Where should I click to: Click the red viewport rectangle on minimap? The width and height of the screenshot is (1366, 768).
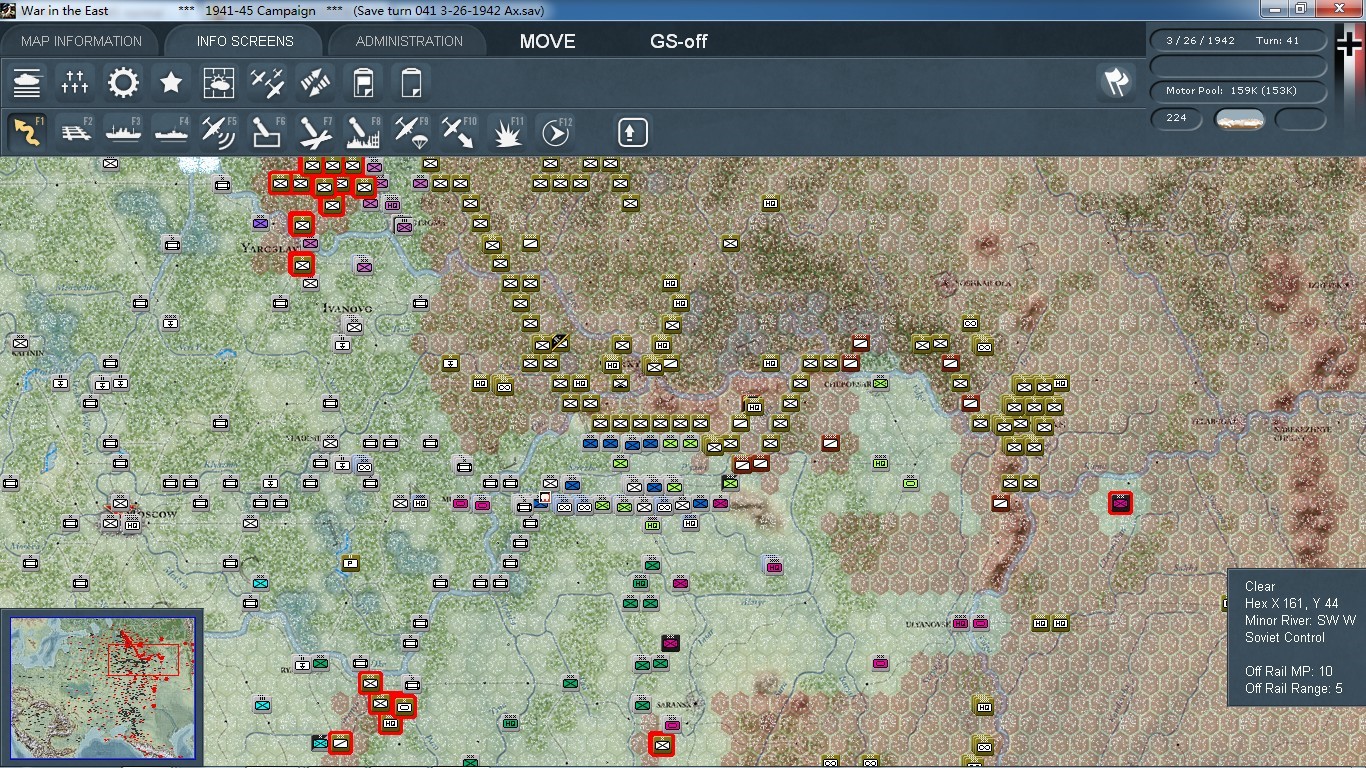click(x=143, y=660)
